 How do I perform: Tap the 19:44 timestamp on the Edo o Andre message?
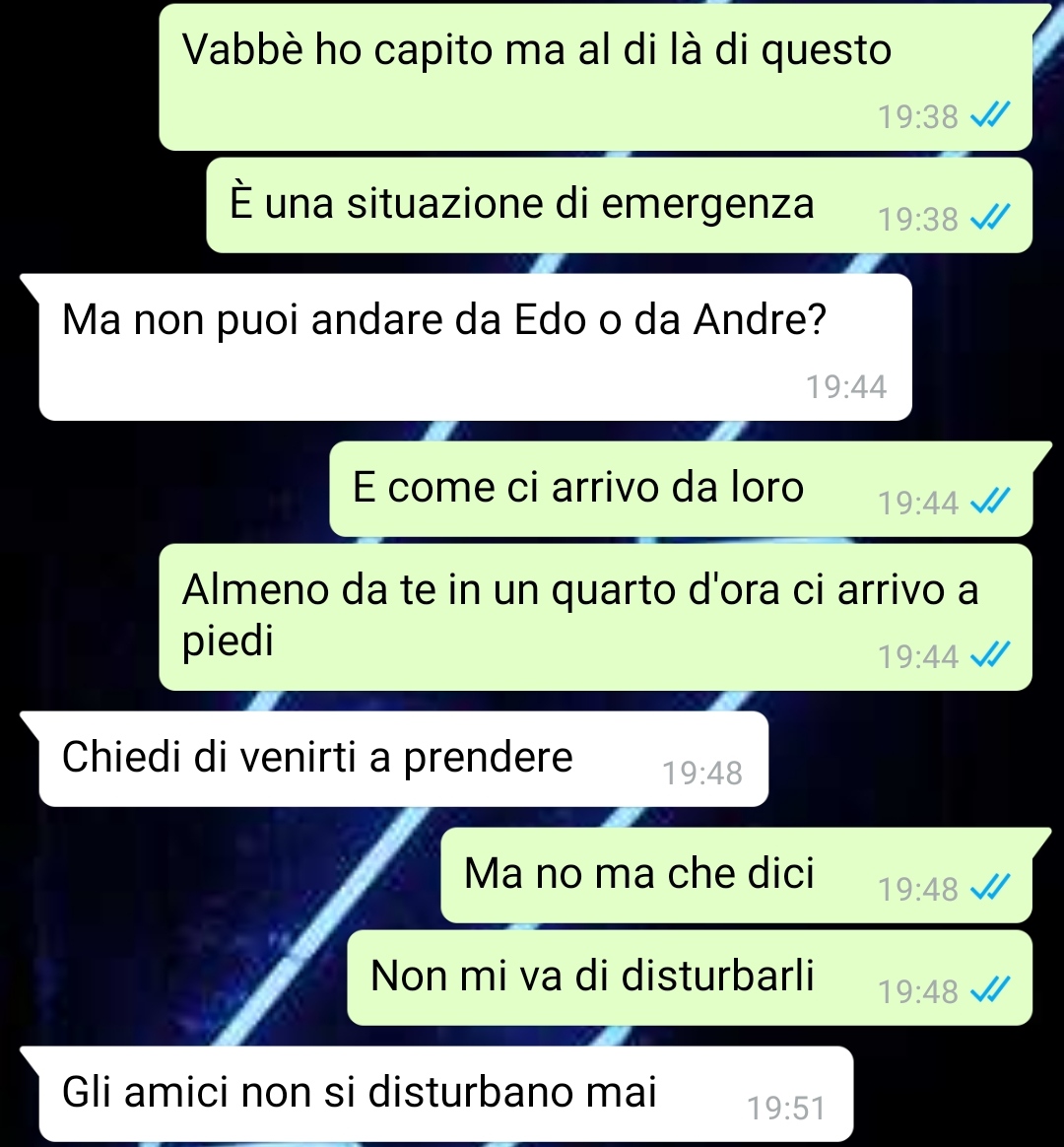tap(846, 386)
